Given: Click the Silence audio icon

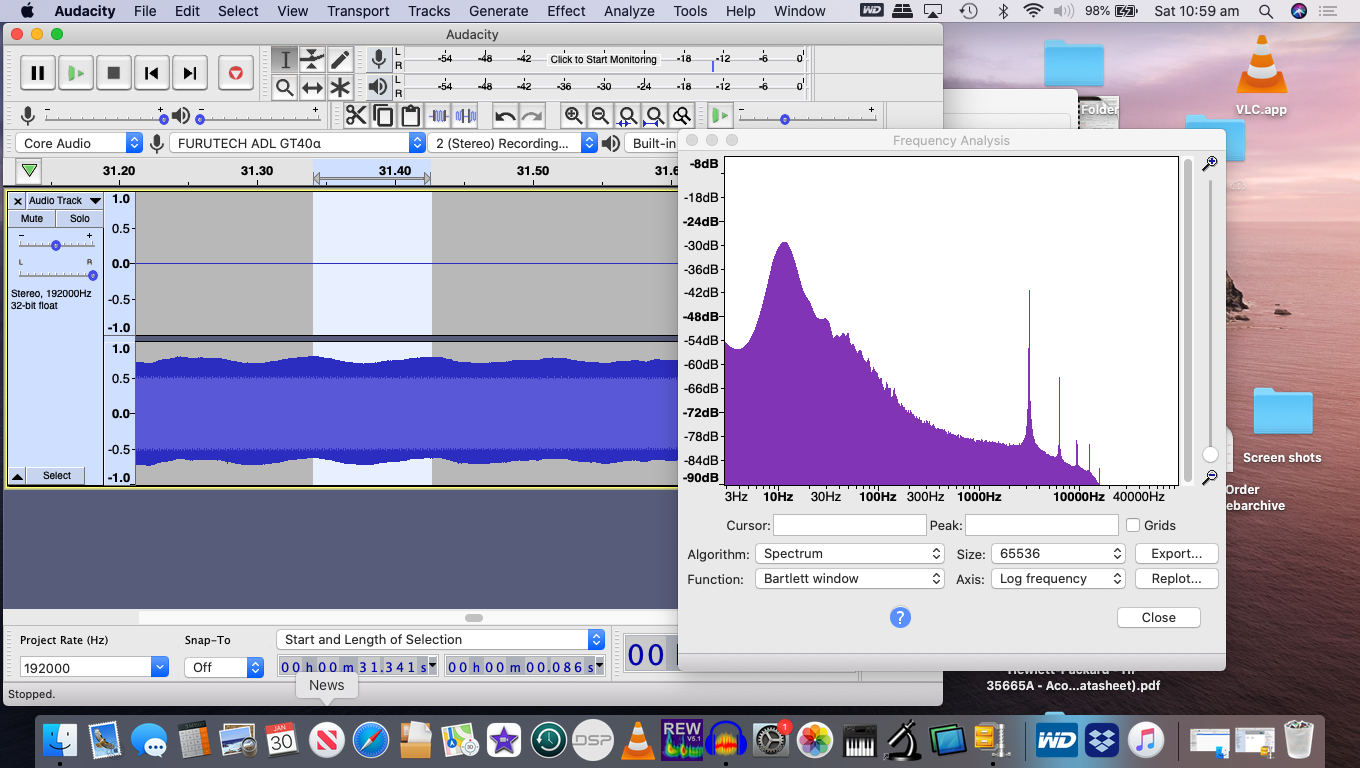Looking at the screenshot, I should (465, 116).
